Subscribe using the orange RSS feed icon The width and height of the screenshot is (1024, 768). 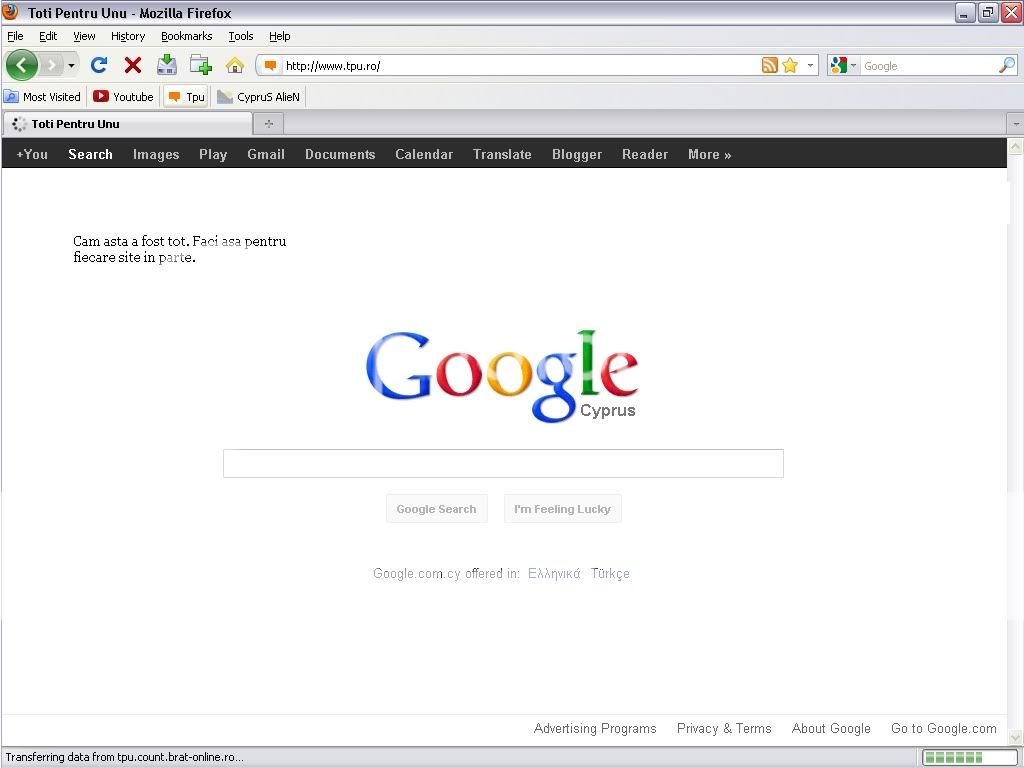(x=770, y=65)
